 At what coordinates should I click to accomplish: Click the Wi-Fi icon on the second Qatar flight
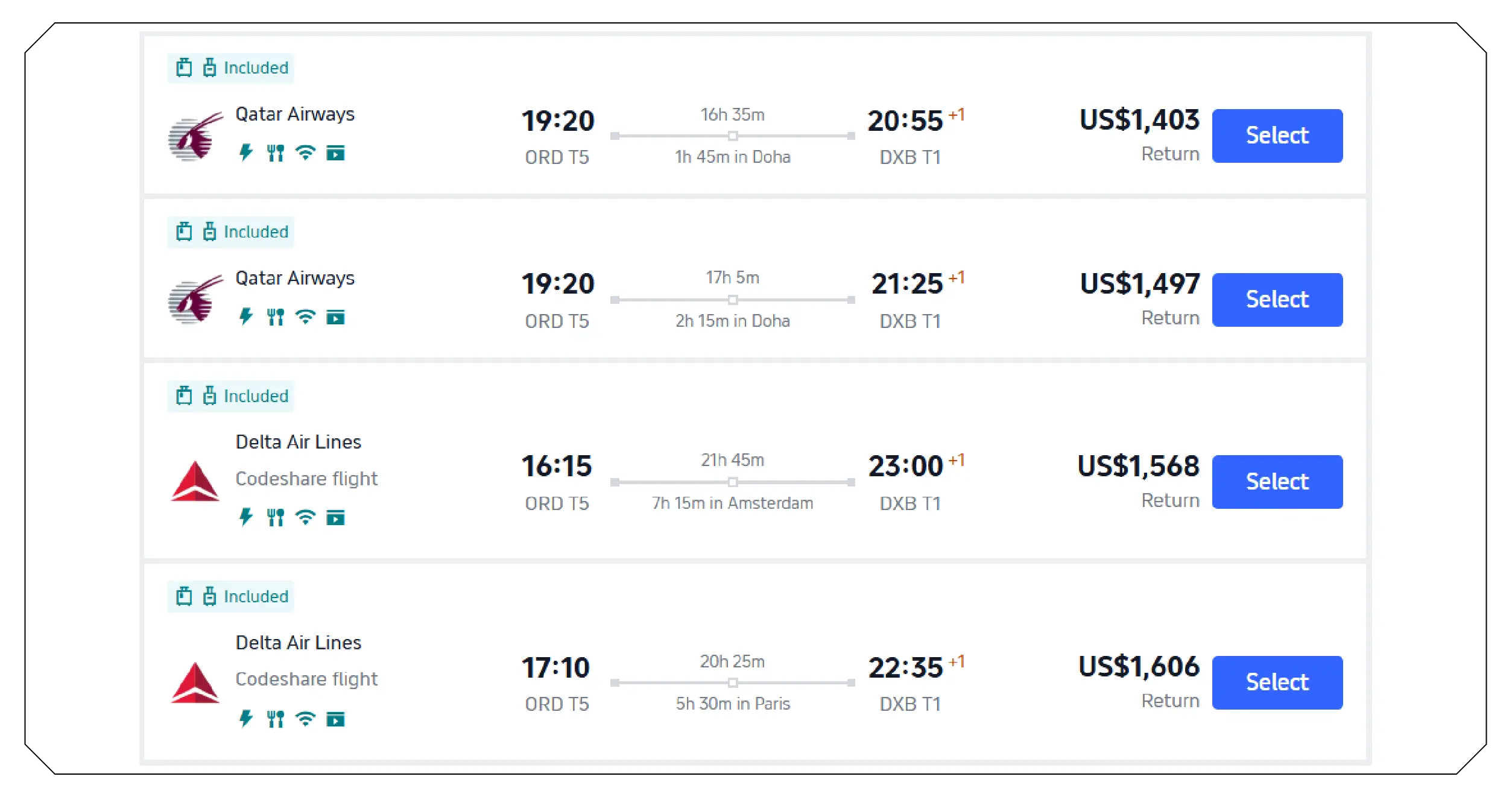click(306, 316)
